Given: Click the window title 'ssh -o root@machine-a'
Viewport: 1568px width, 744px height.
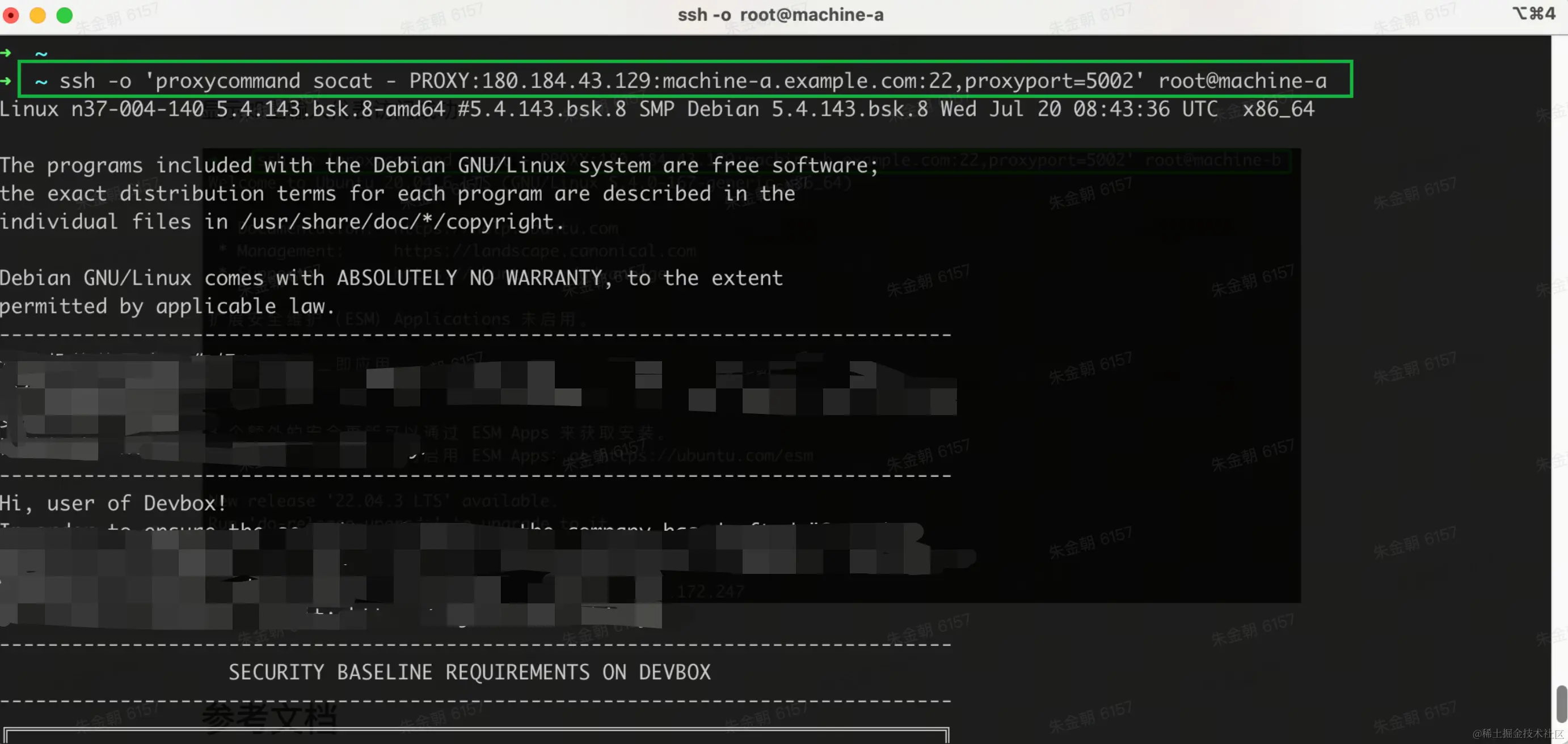Looking at the screenshot, I should coord(781,15).
